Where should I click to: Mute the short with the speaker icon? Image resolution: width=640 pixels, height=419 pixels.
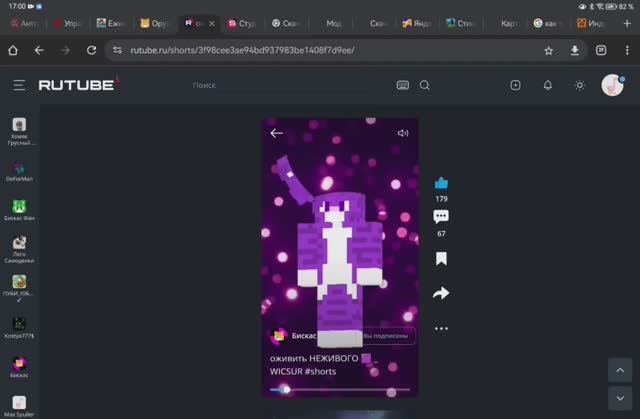(403, 133)
